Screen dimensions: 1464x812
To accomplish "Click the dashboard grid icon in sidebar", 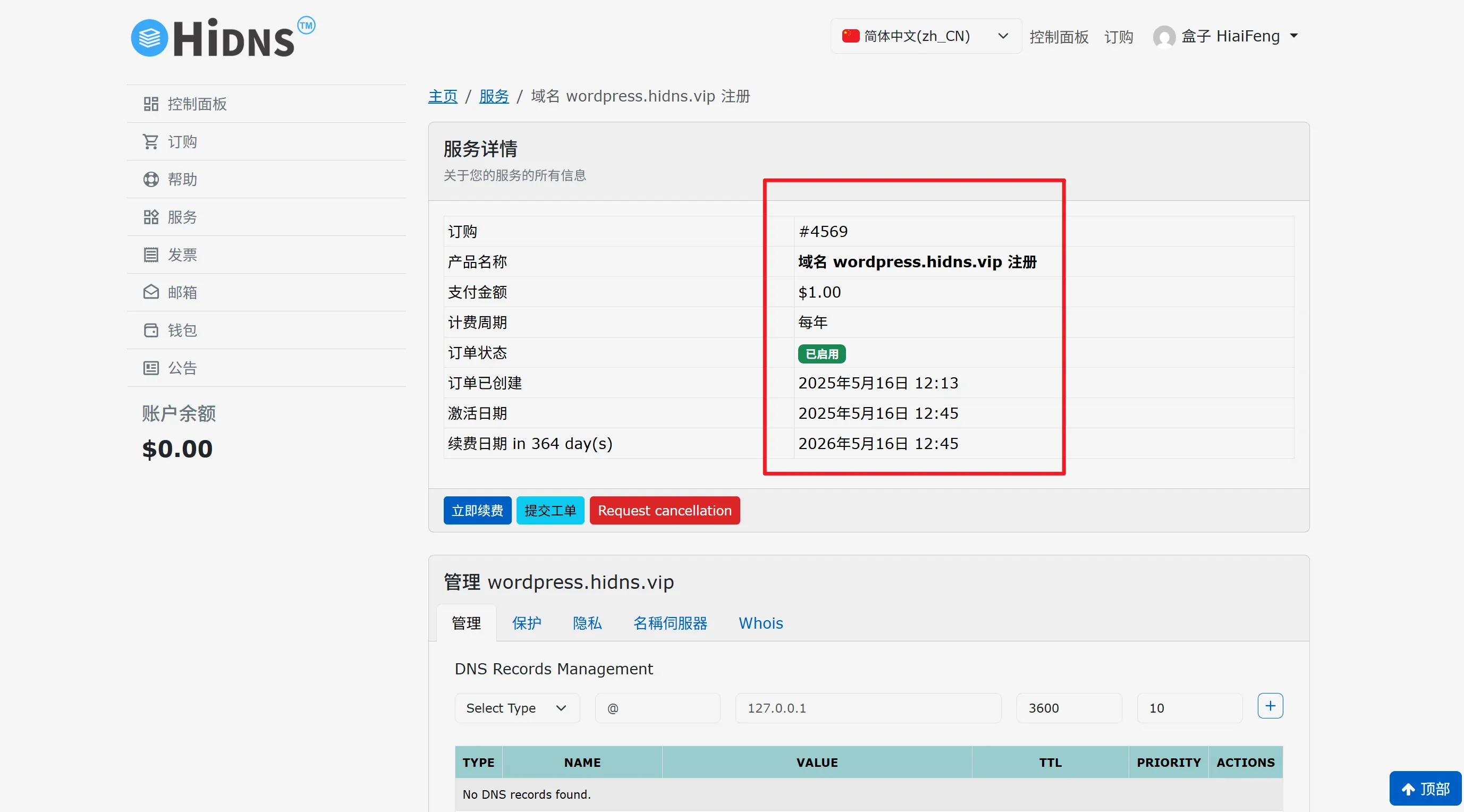I will tap(150, 104).
